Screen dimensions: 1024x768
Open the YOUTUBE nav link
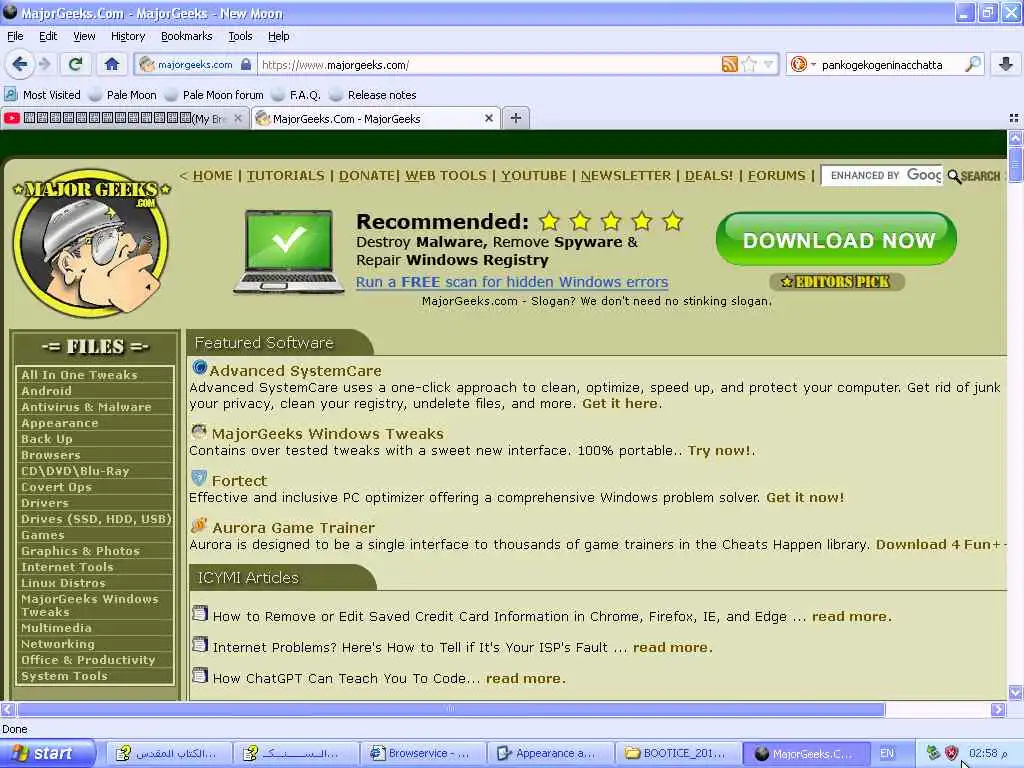point(534,176)
